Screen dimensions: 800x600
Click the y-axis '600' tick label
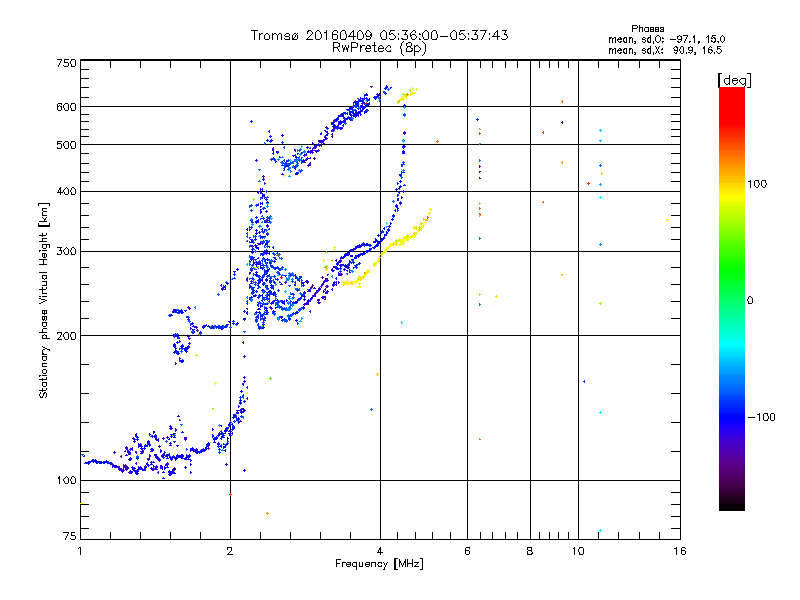[x=66, y=107]
